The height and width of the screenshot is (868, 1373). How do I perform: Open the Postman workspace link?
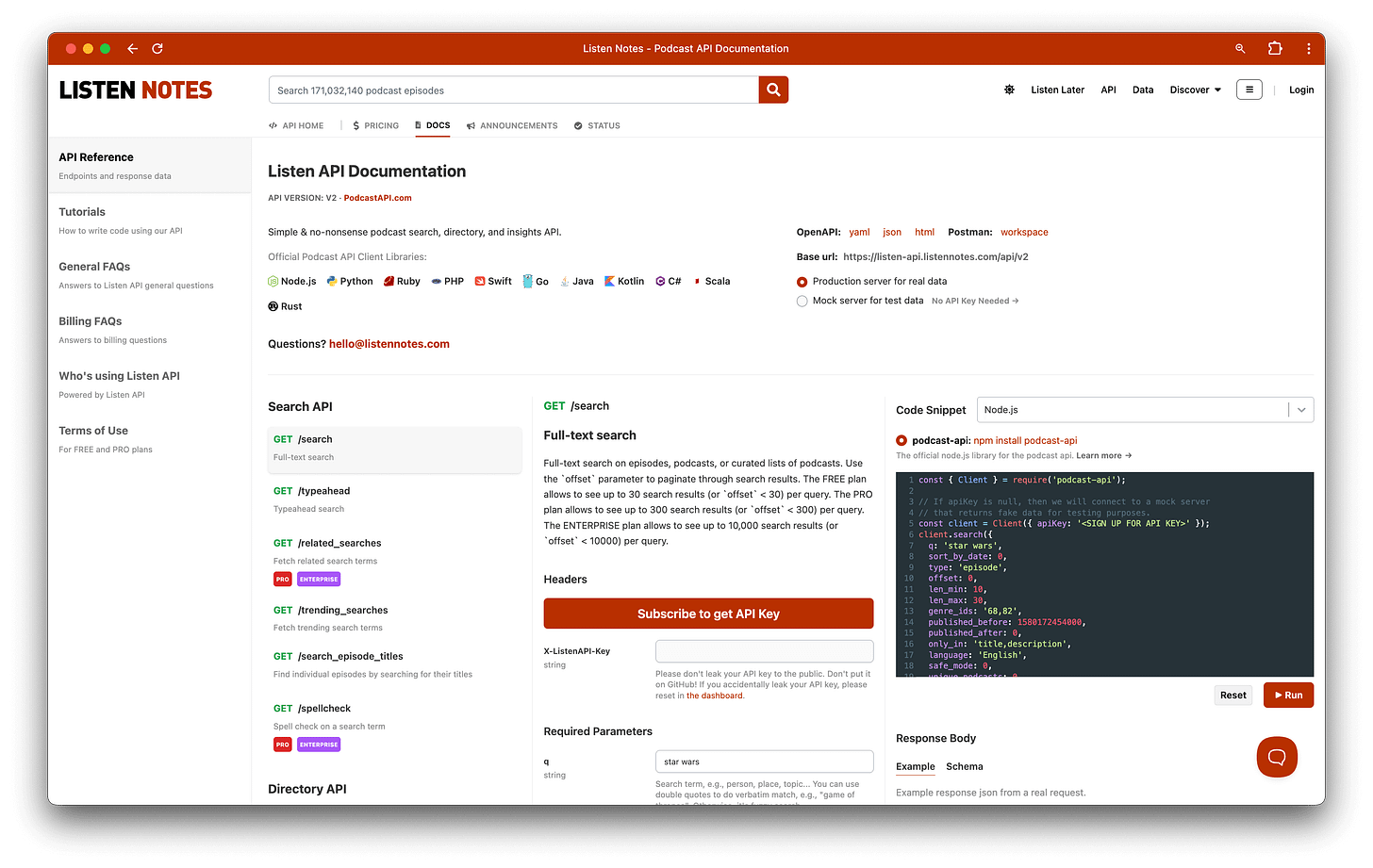click(x=1024, y=232)
